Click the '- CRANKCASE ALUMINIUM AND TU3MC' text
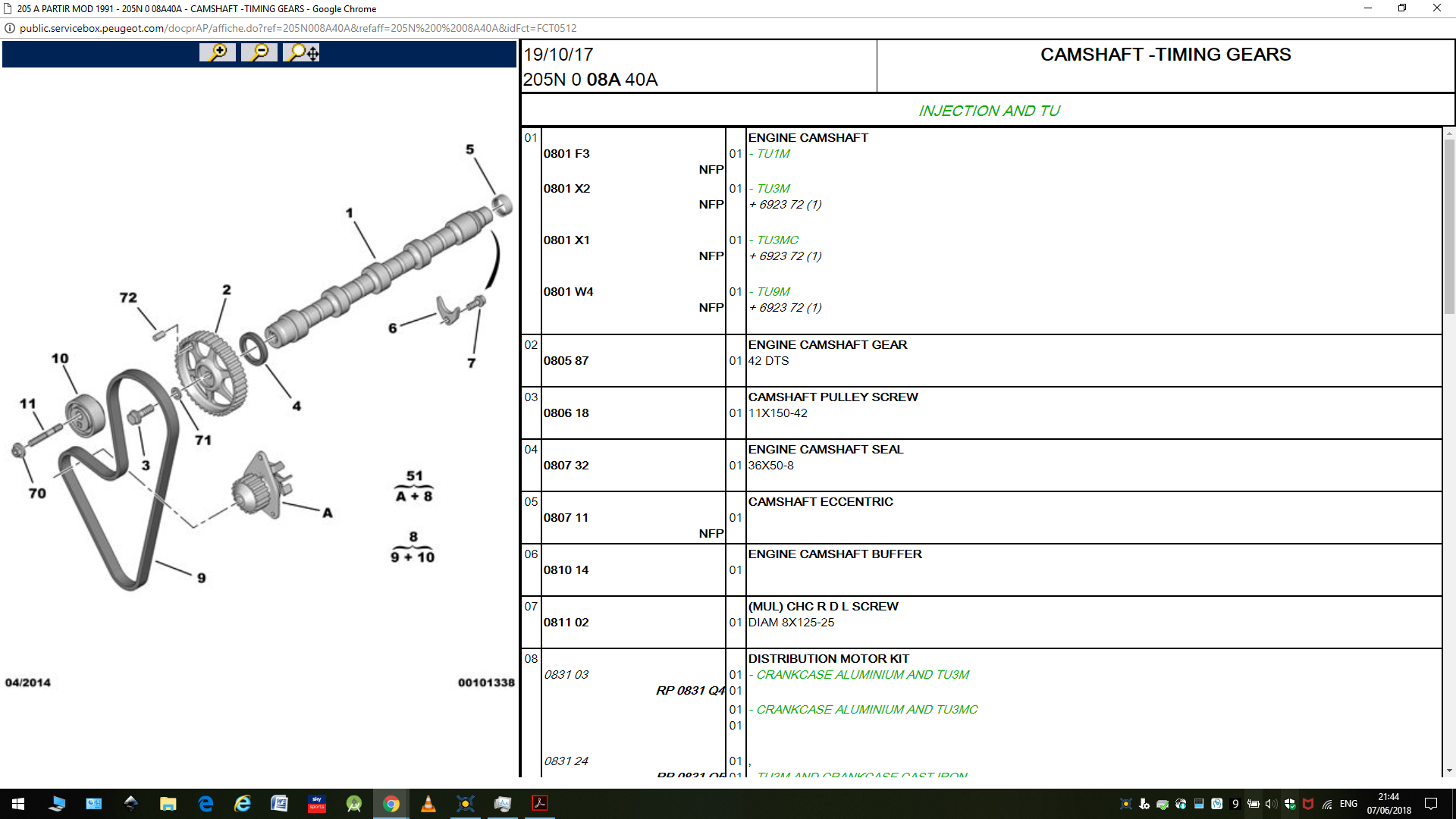The width and height of the screenshot is (1456, 819). (x=863, y=710)
